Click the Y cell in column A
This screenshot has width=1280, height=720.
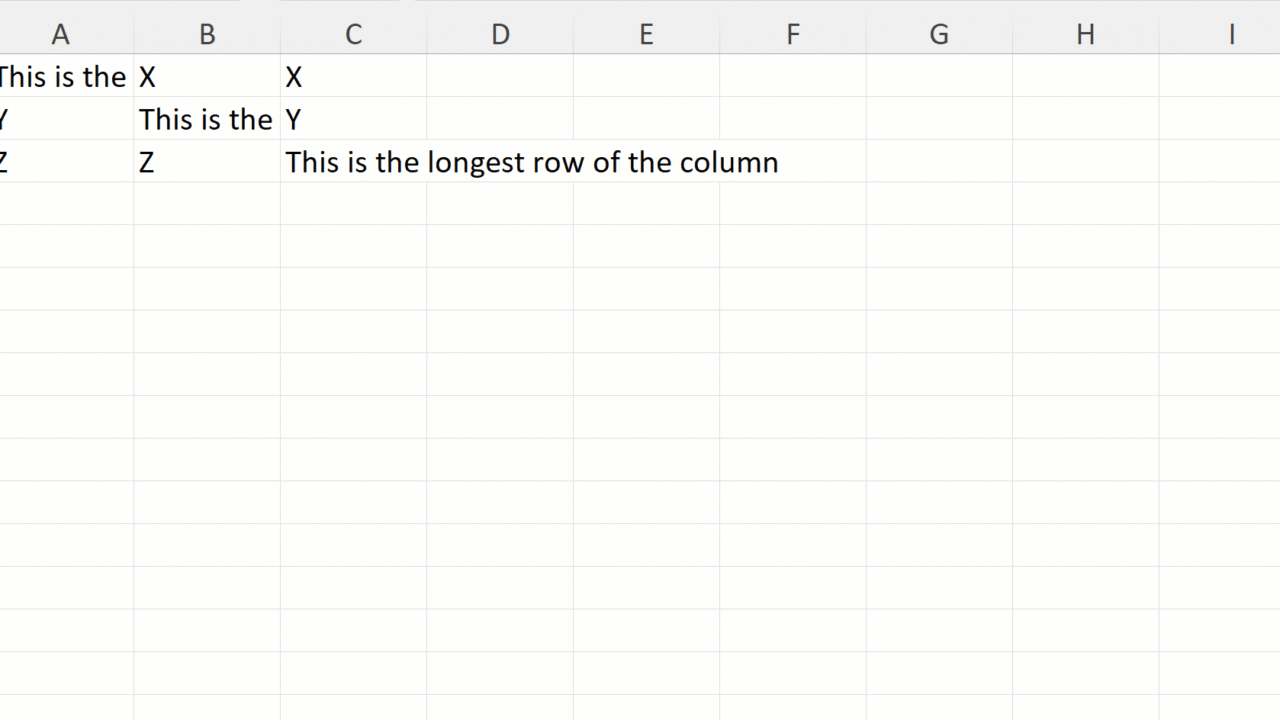click(x=63, y=120)
